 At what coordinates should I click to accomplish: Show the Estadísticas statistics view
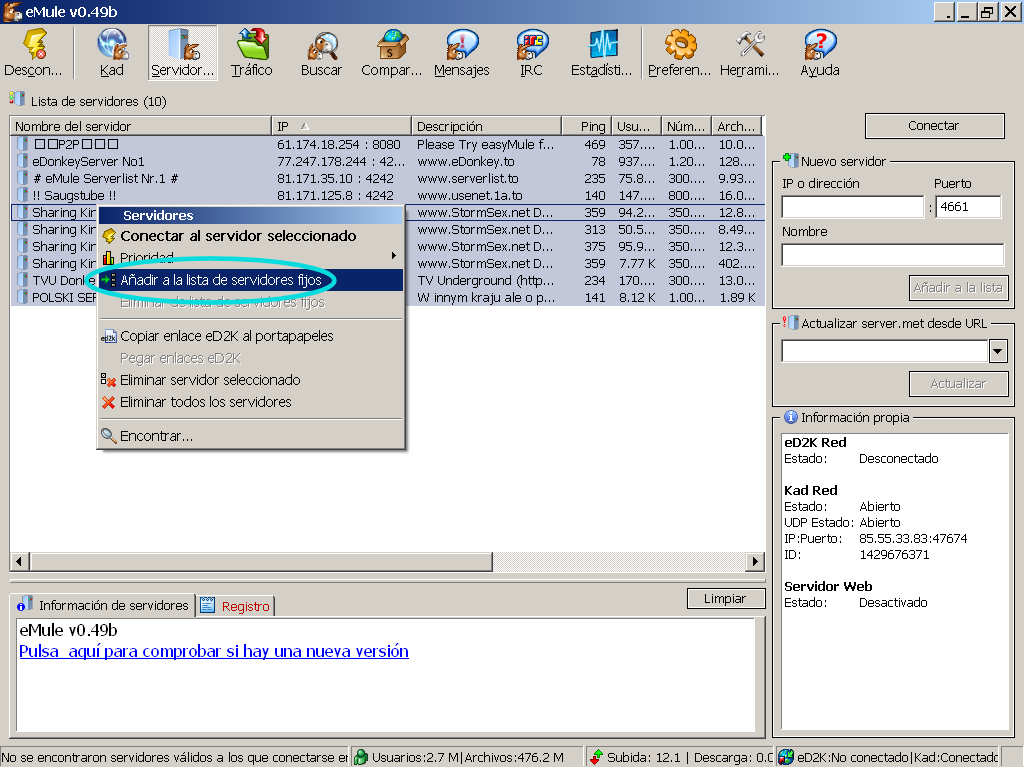pyautogui.click(x=601, y=52)
